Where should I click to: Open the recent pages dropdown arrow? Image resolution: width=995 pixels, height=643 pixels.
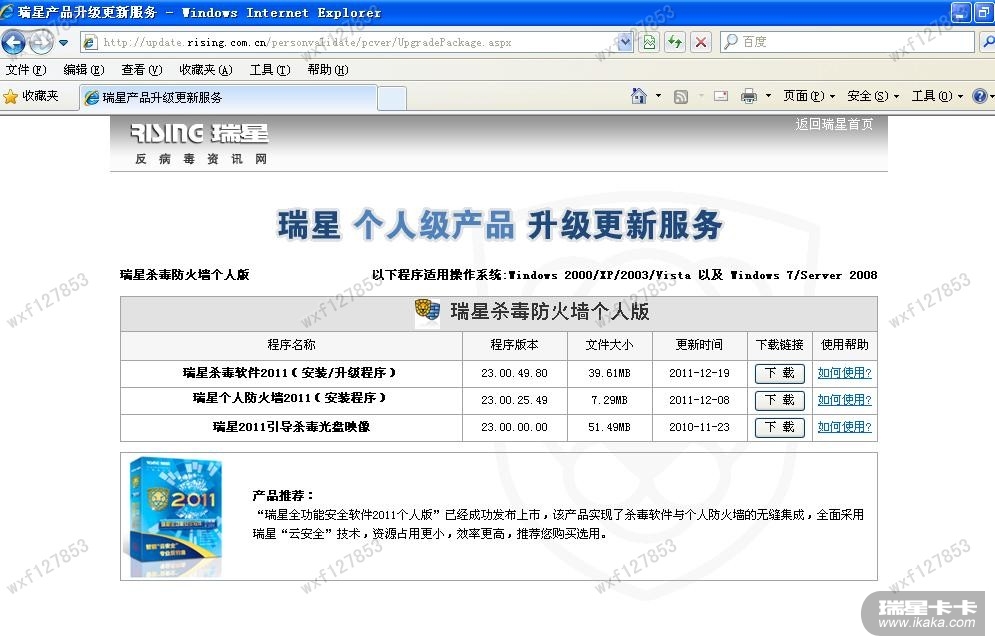pos(63,43)
